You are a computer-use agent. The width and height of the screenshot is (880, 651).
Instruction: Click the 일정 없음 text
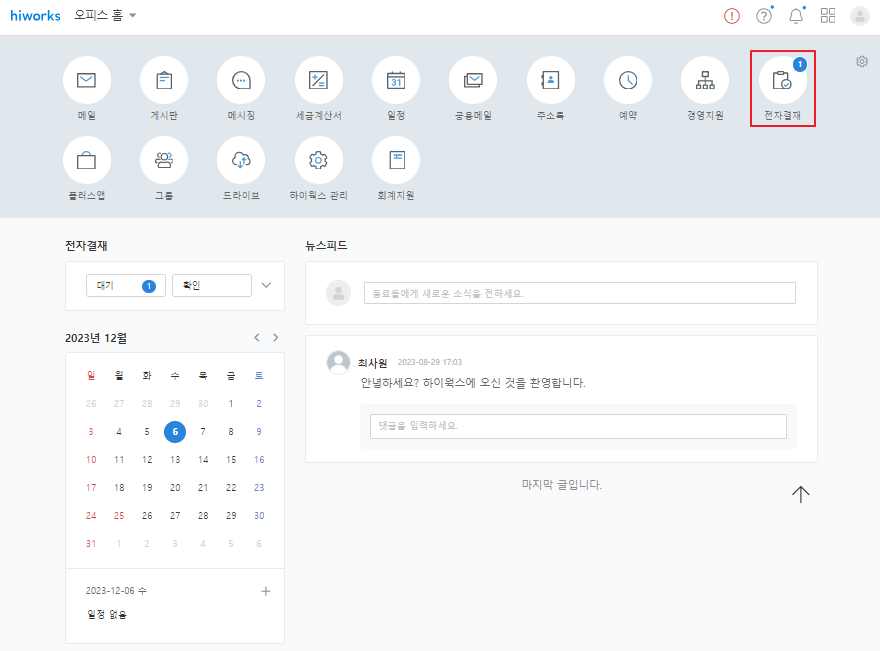pyautogui.click(x=107, y=615)
